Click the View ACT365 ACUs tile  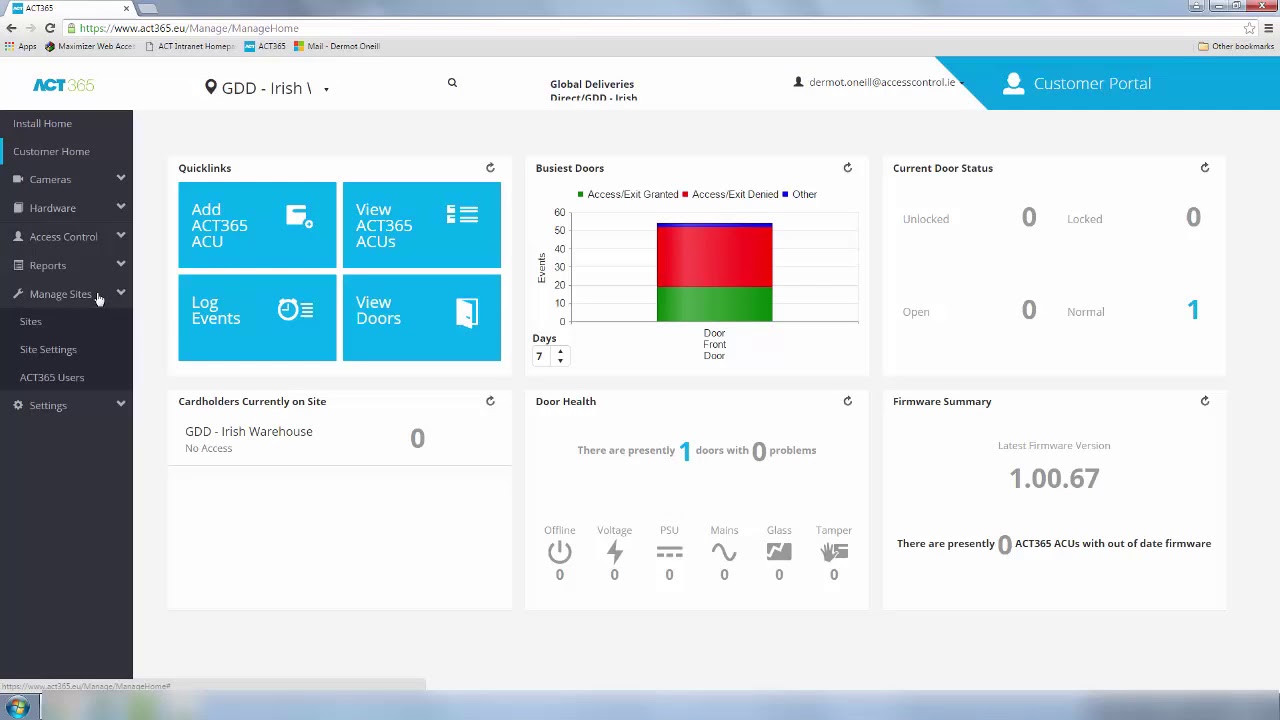point(421,225)
